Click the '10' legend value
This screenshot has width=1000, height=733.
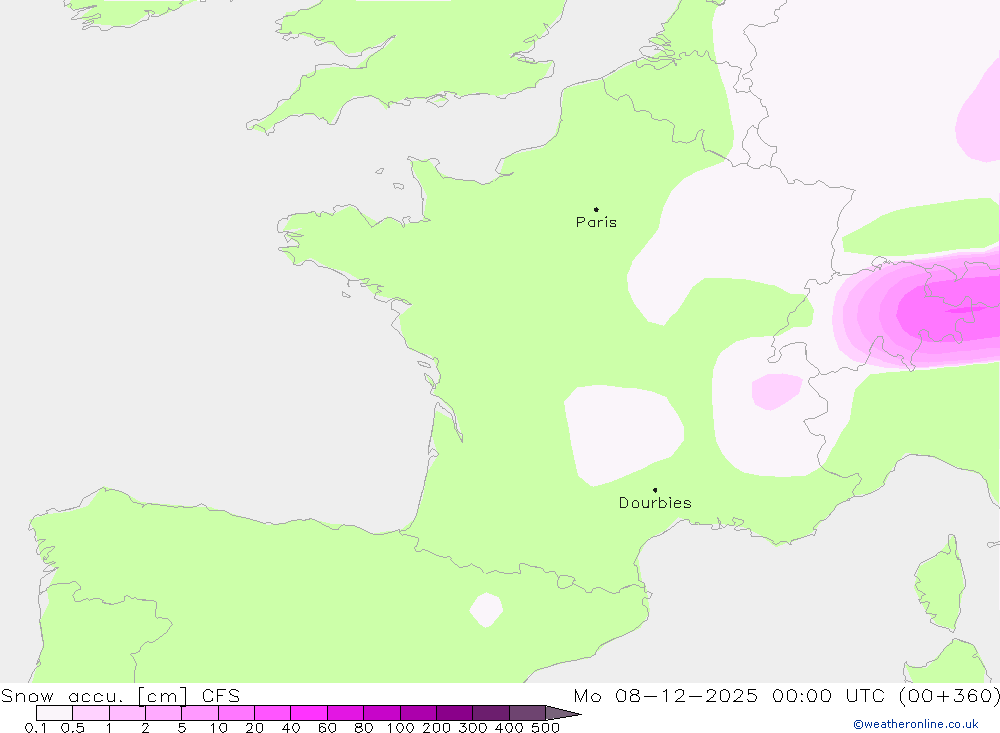point(218,727)
